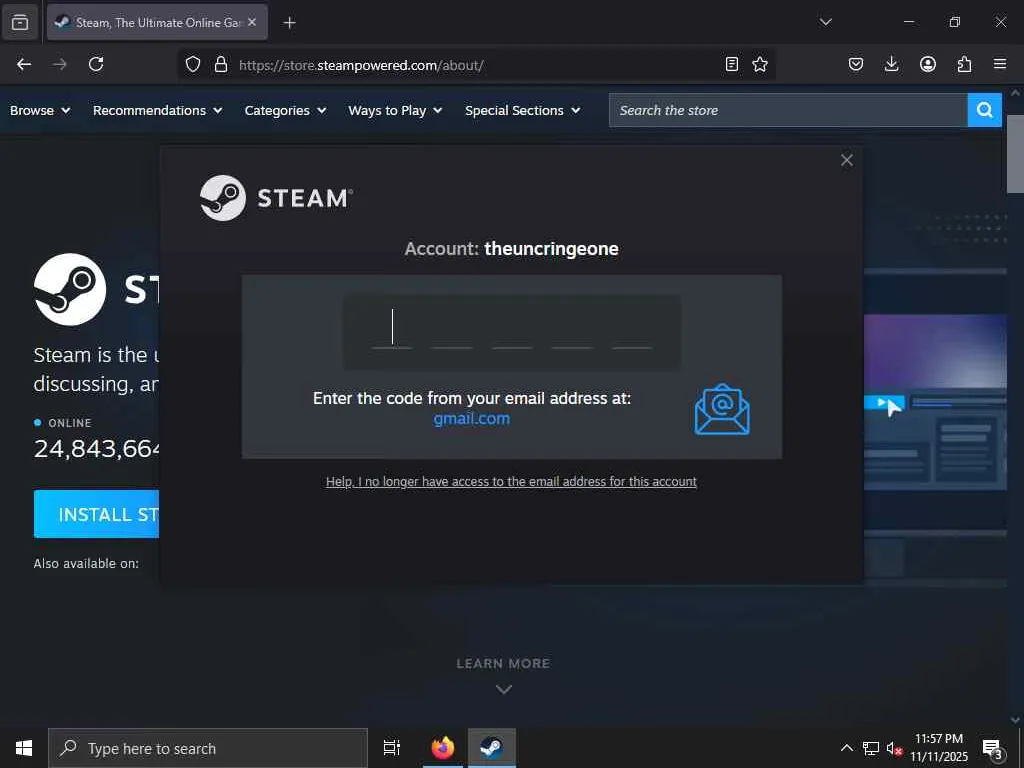The image size is (1024, 768).
Task: Click the first code digit box
Action: (392, 330)
